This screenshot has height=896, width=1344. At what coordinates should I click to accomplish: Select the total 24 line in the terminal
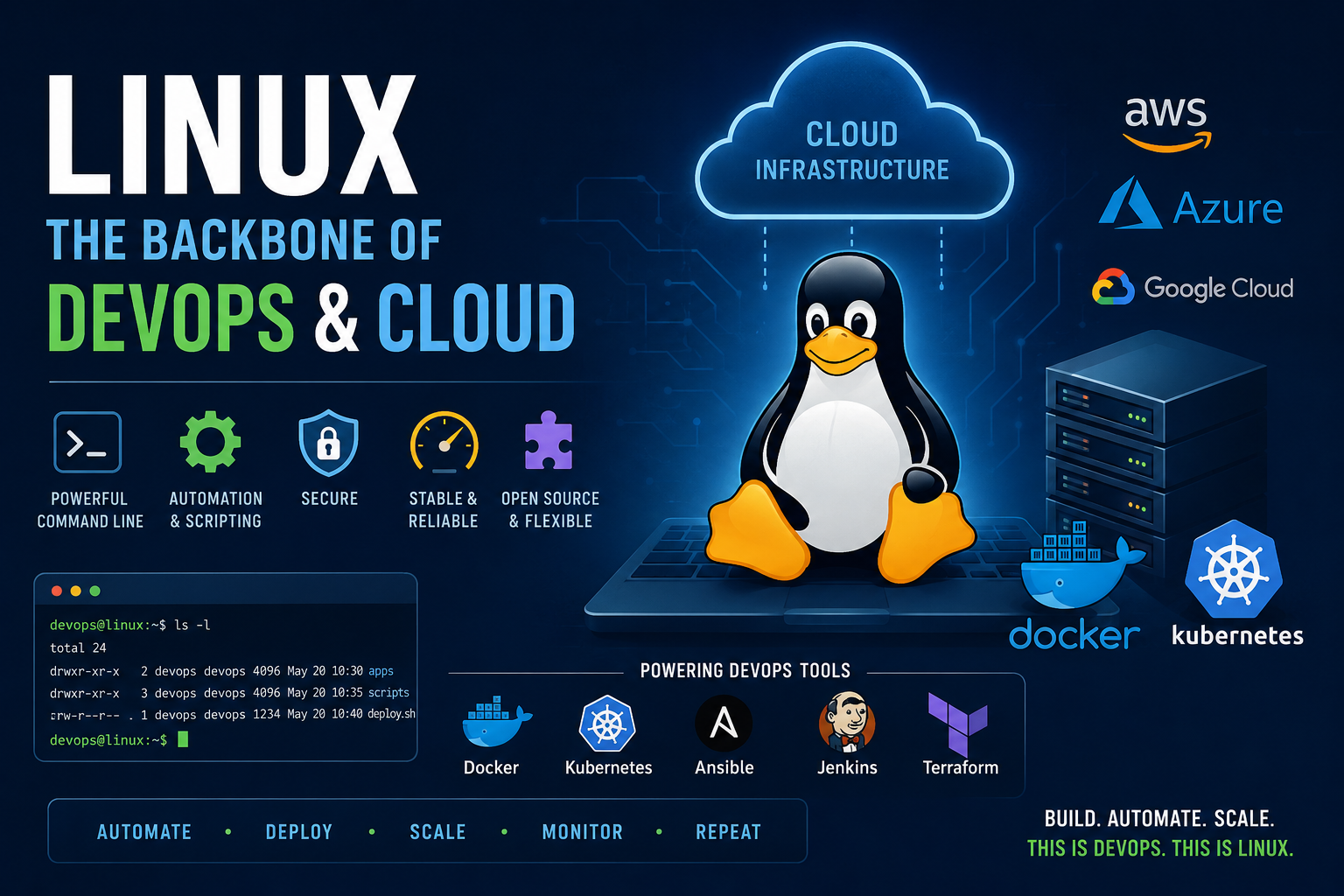coord(78,647)
